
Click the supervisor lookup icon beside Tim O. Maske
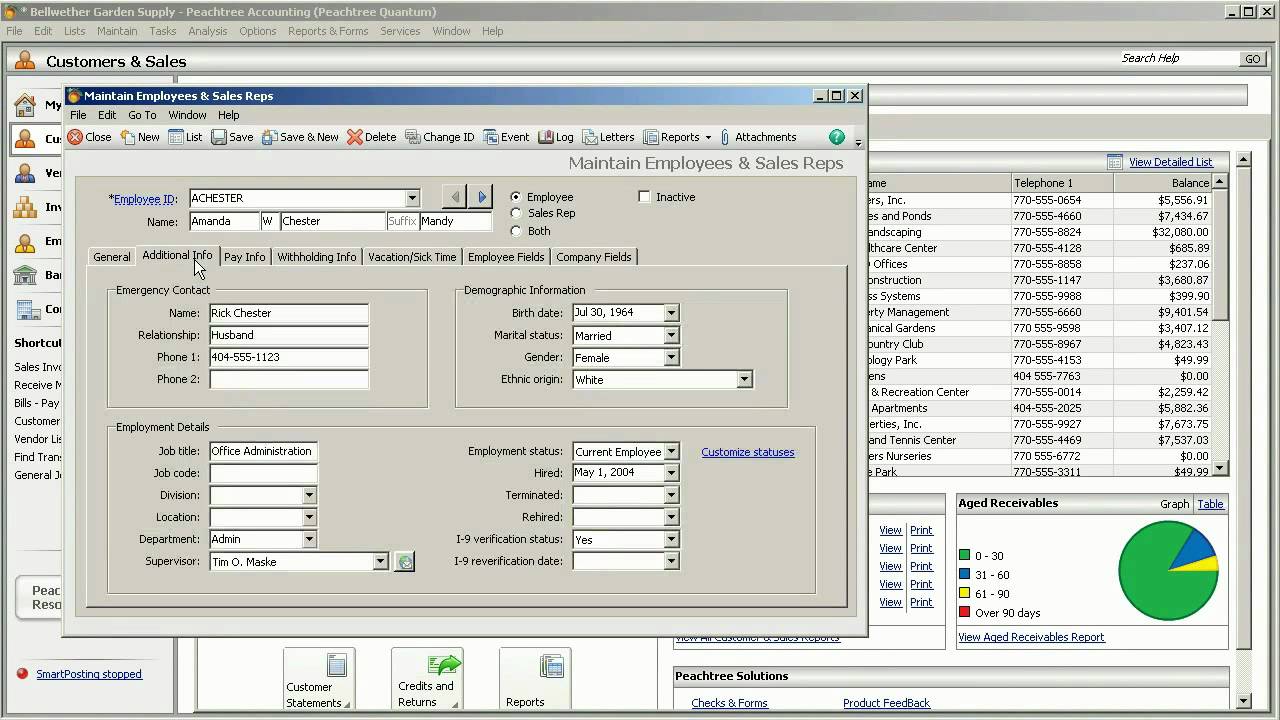pos(404,562)
